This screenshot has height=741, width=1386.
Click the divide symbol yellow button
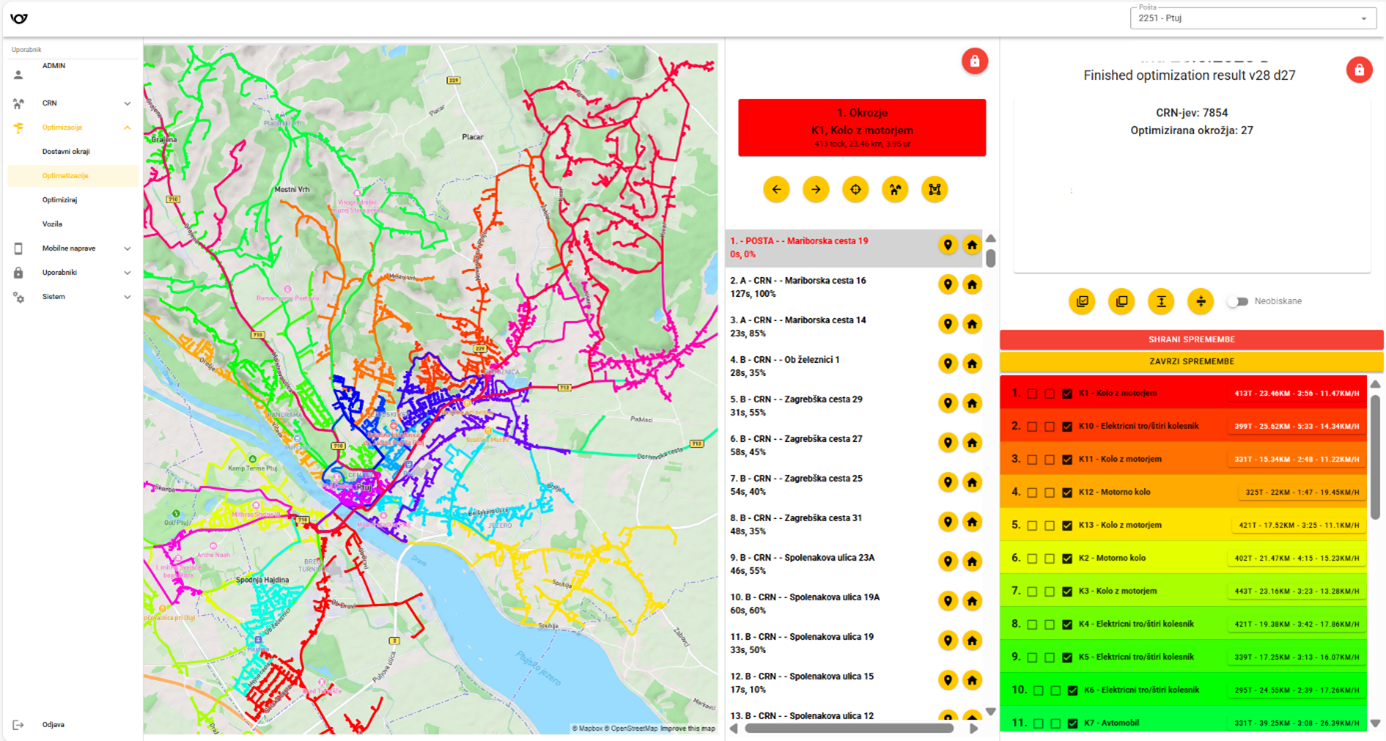pos(1200,301)
